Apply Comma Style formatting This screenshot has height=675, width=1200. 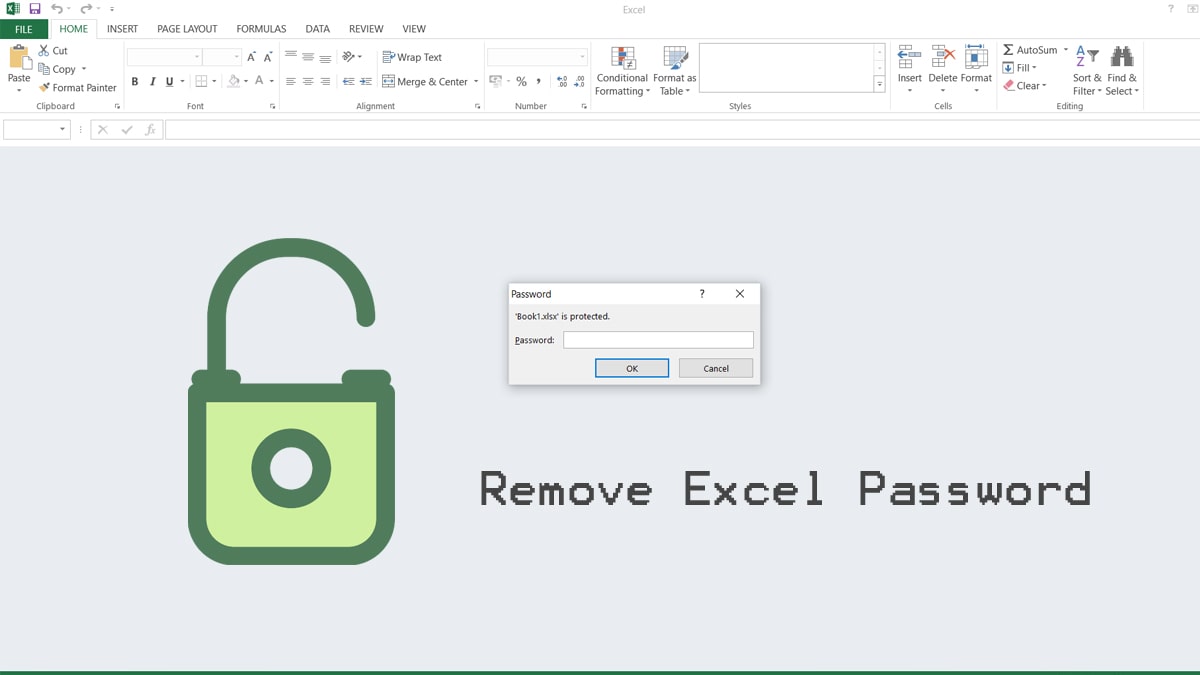539,81
